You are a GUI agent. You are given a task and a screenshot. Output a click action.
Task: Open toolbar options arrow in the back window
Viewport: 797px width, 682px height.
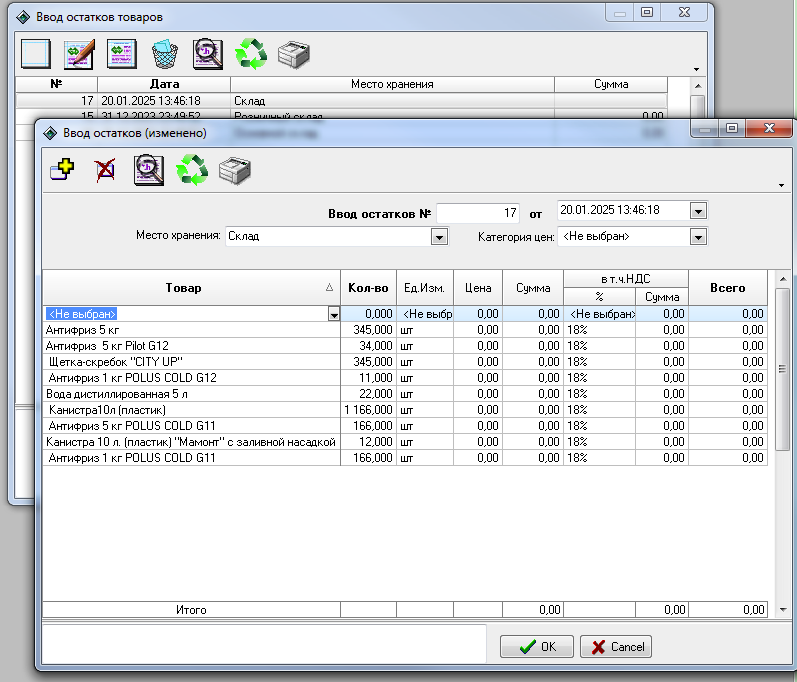coord(696,70)
